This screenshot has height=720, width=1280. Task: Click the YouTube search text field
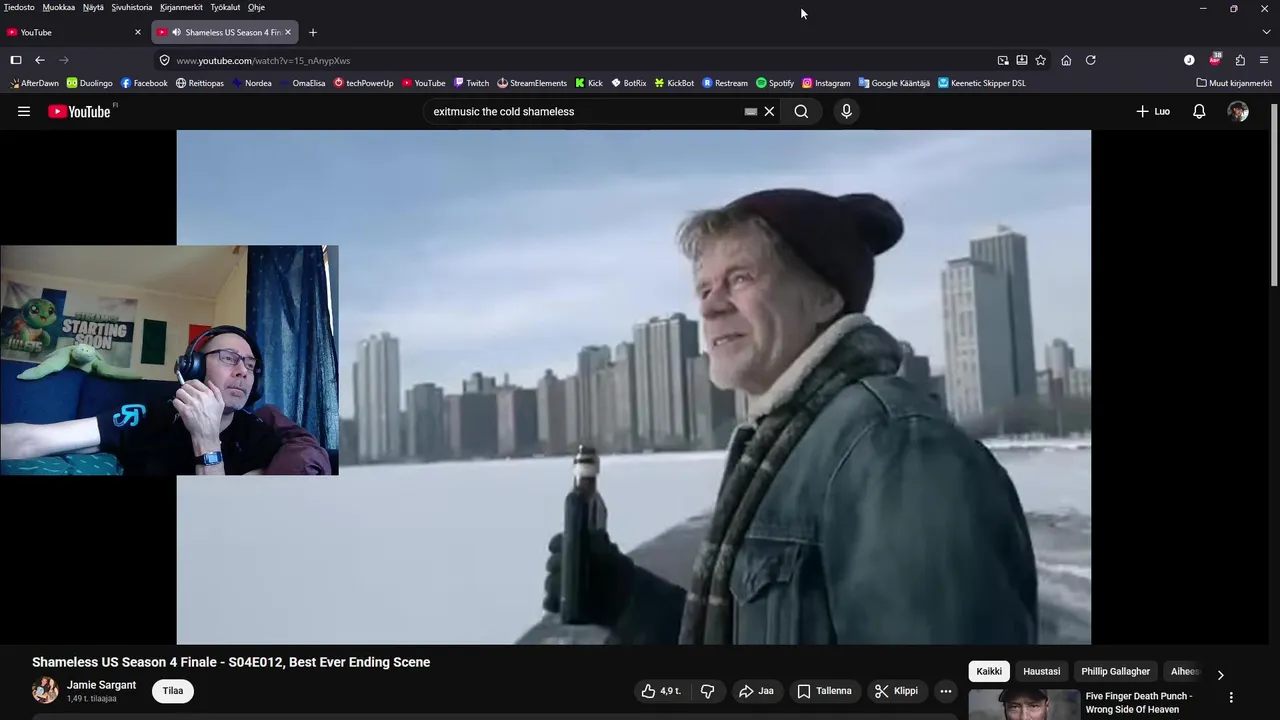coord(585,112)
